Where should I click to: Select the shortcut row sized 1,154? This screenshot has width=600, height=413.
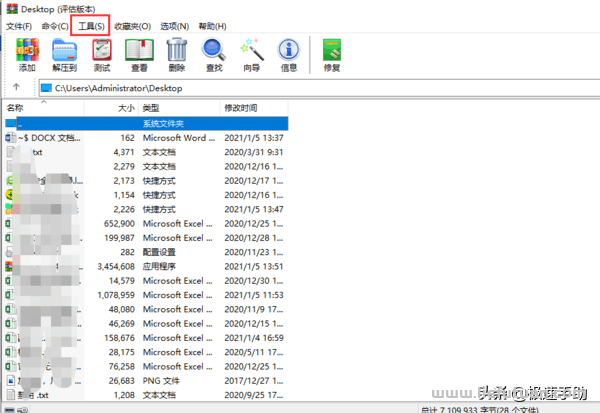[x=147, y=195]
